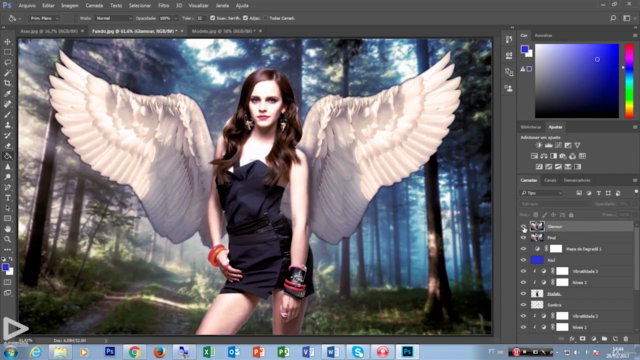Select the Eraser tool
640x360 pixels.
tap(8, 146)
